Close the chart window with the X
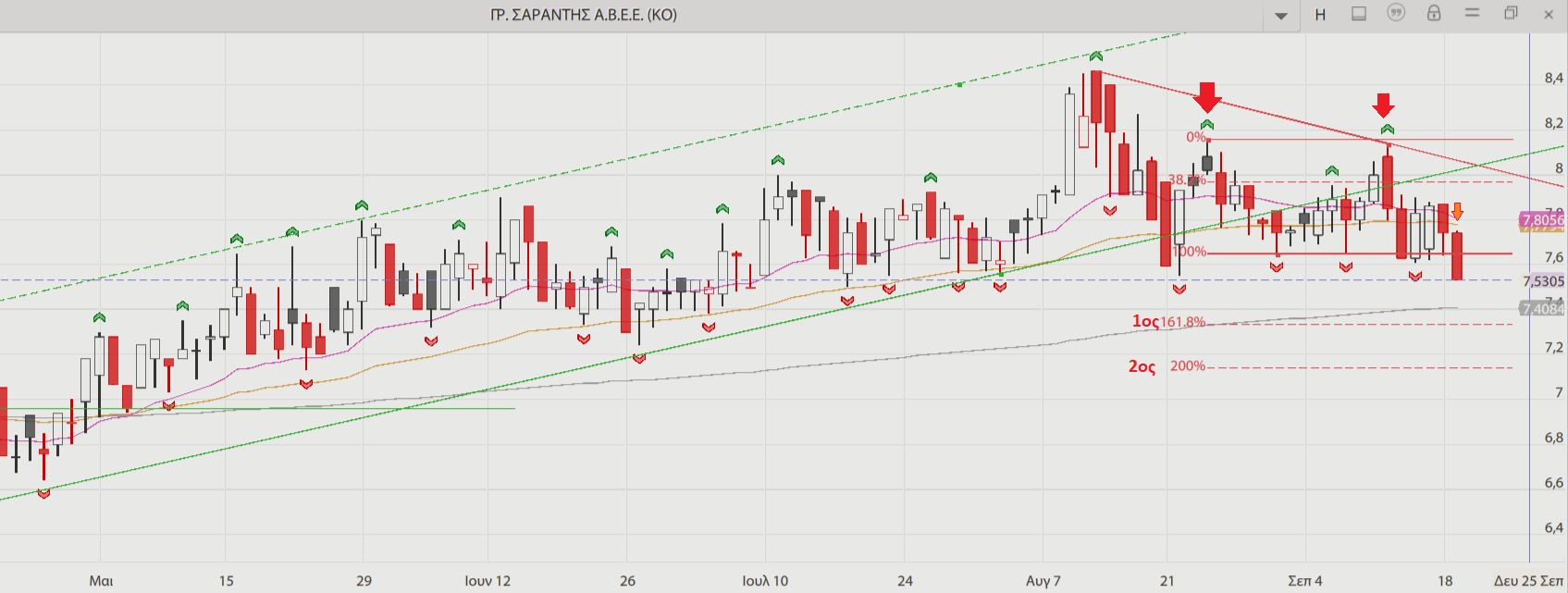1568x593 pixels. [1549, 14]
